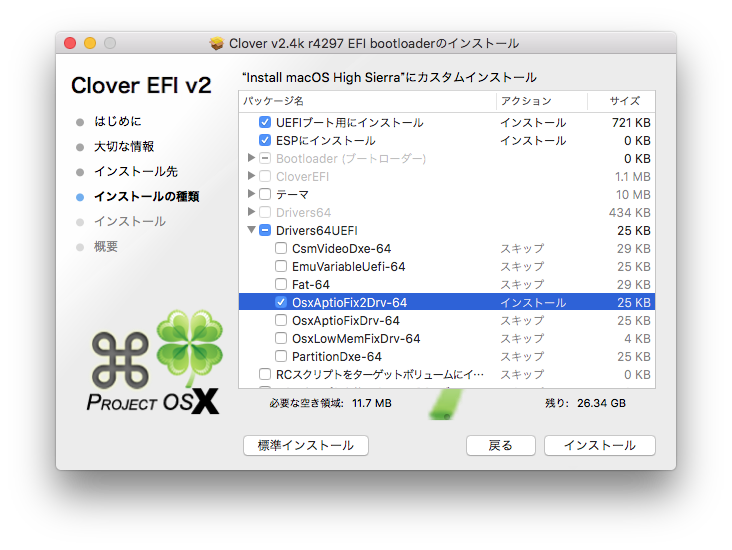Click the 必要な空き領域 11.7 MB text

tap(331, 403)
